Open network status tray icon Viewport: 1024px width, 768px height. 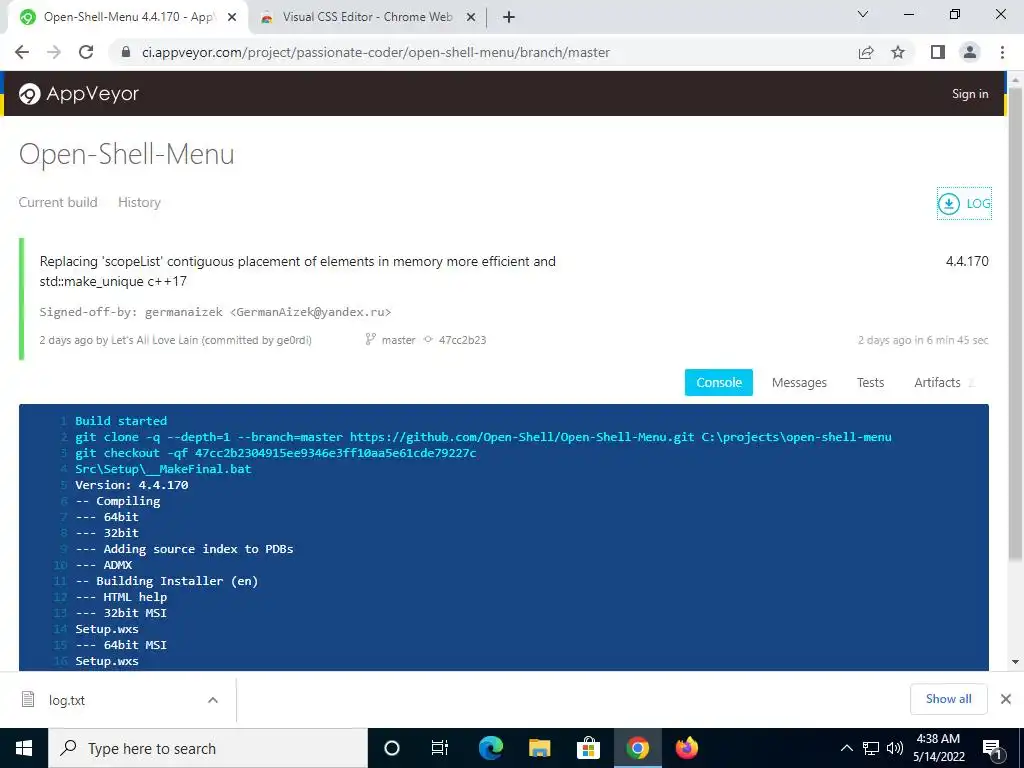(x=871, y=748)
